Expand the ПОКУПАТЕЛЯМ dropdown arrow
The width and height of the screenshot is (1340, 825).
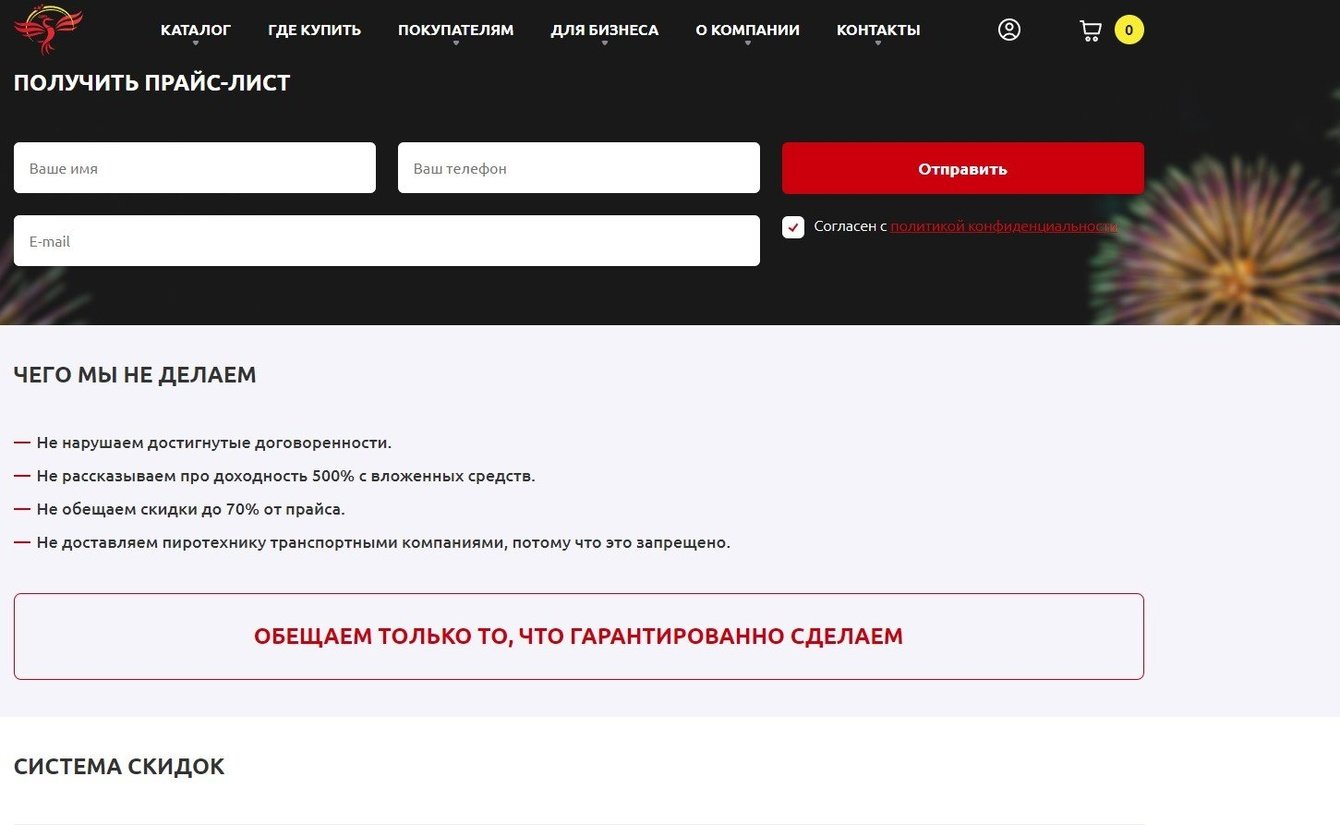(x=456, y=43)
